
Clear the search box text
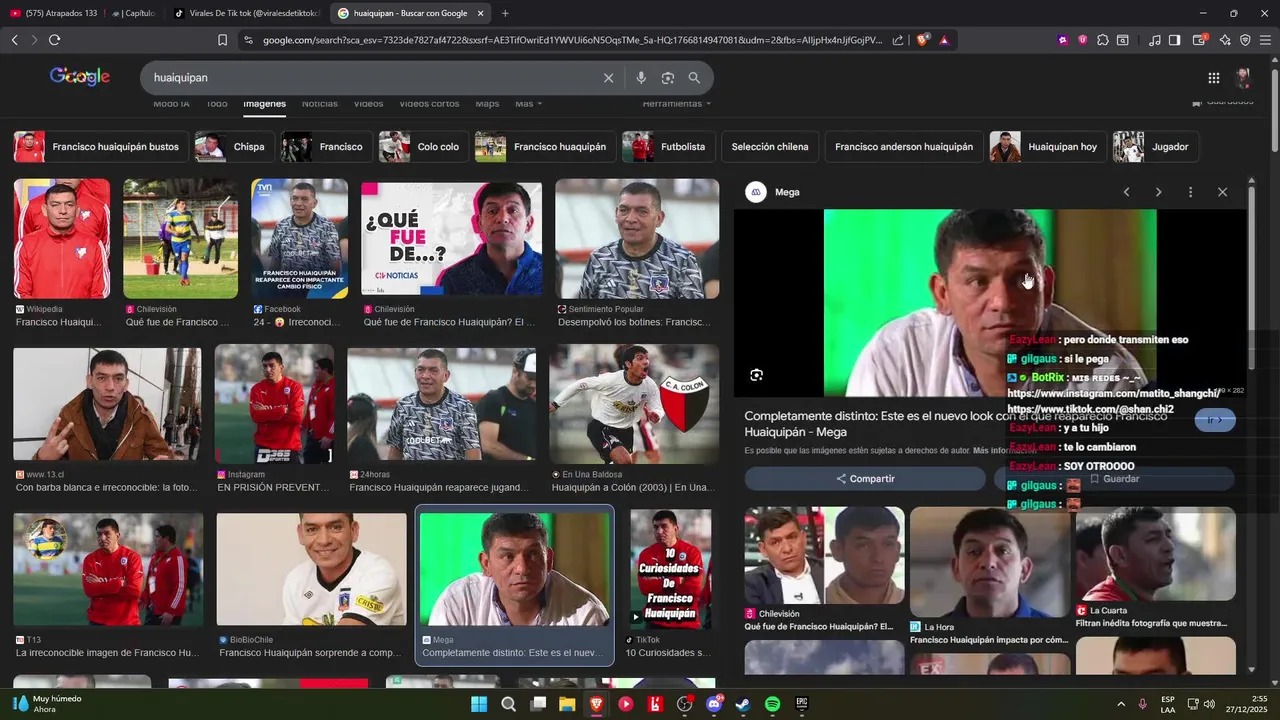click(608, 78)
